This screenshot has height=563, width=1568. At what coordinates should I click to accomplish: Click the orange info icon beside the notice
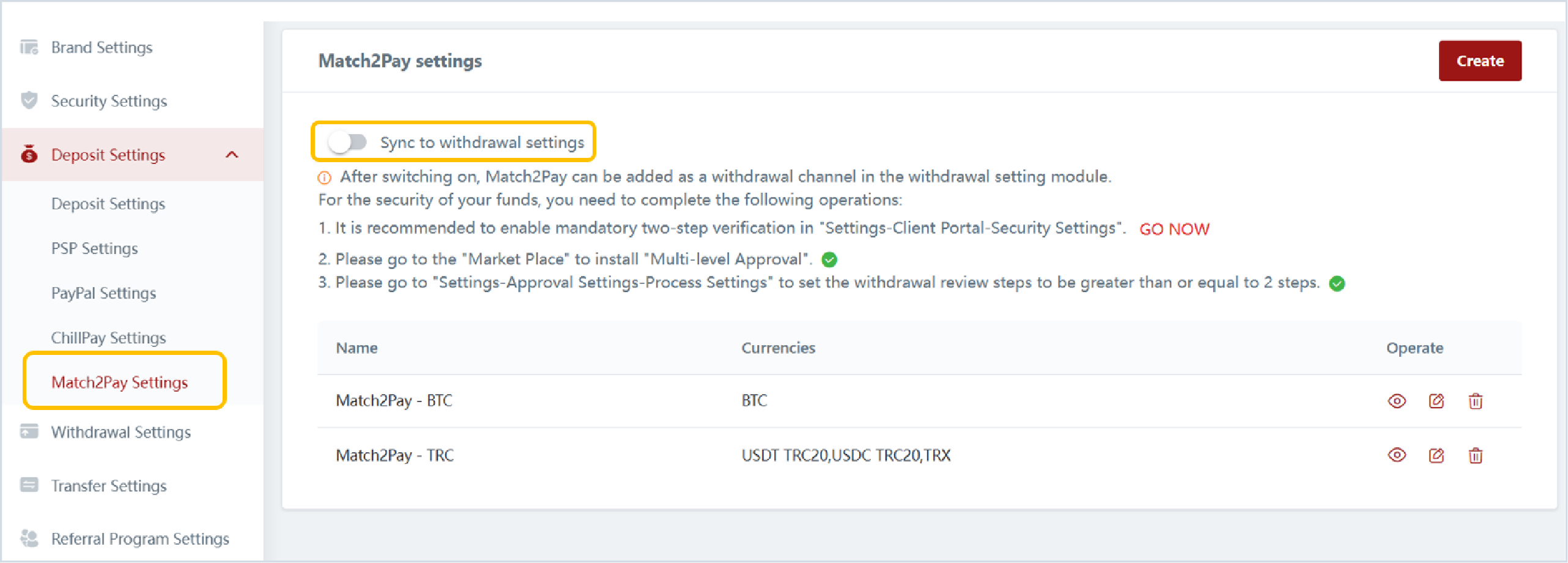tap(324, 178)
